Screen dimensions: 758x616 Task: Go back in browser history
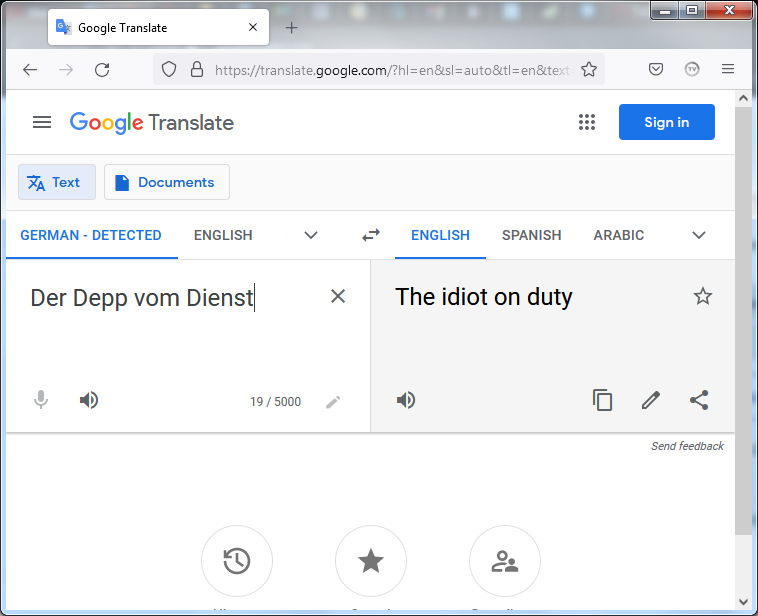30,70
